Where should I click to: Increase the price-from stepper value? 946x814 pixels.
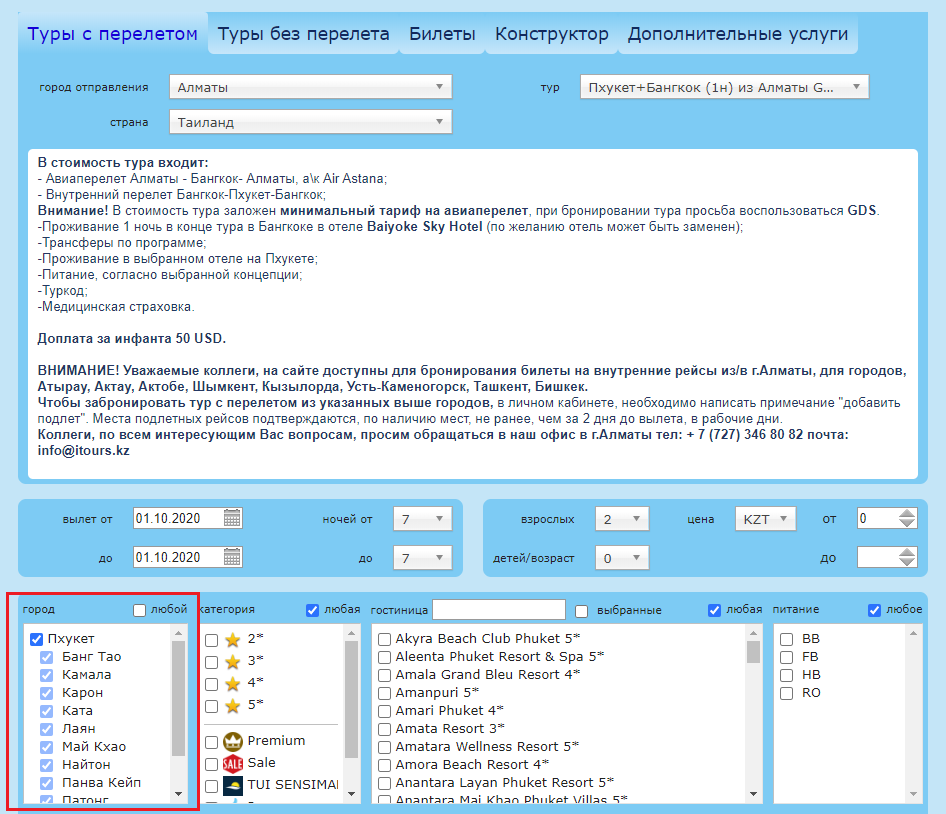907,513
